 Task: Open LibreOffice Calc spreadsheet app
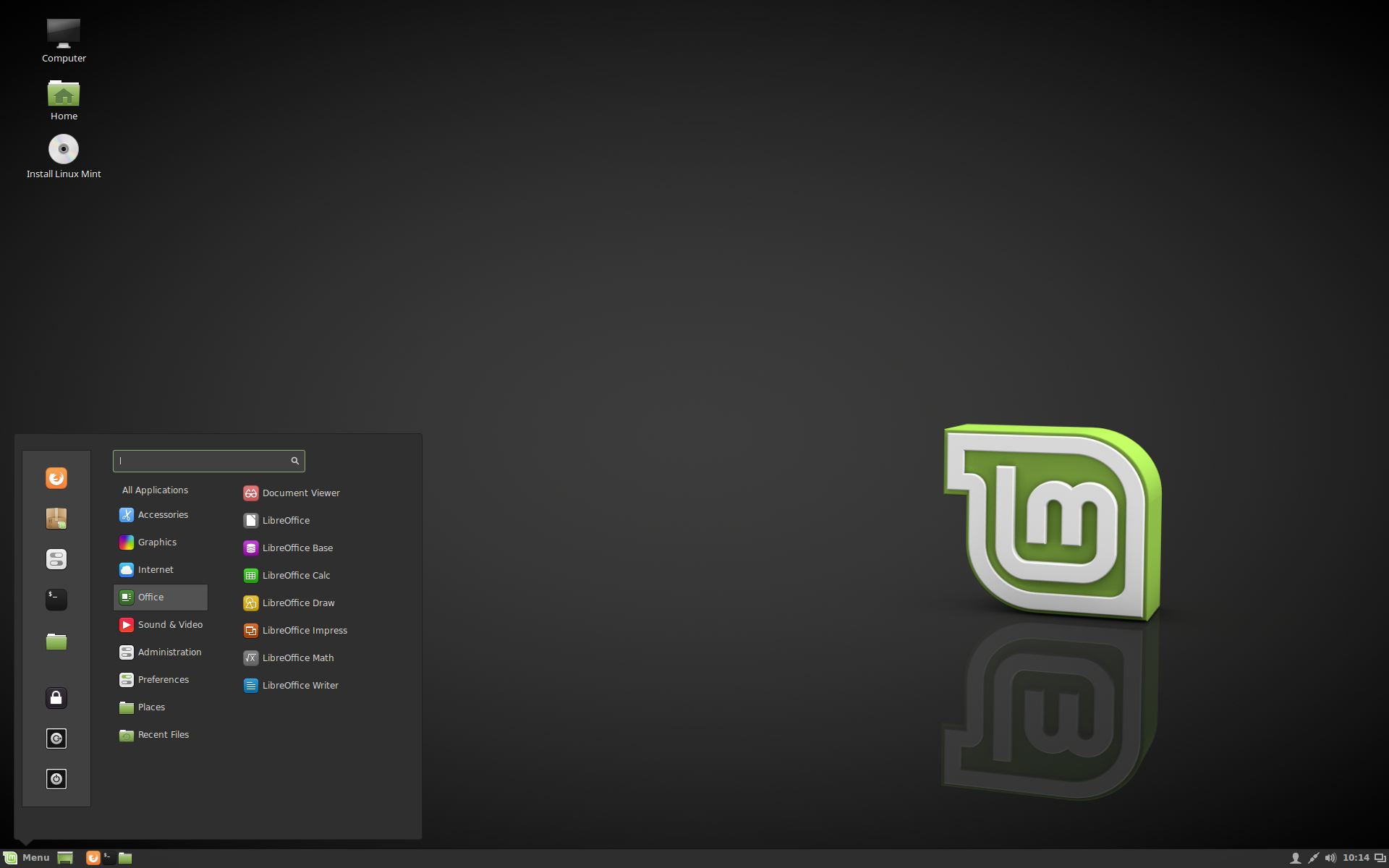(x=295, y=575)
